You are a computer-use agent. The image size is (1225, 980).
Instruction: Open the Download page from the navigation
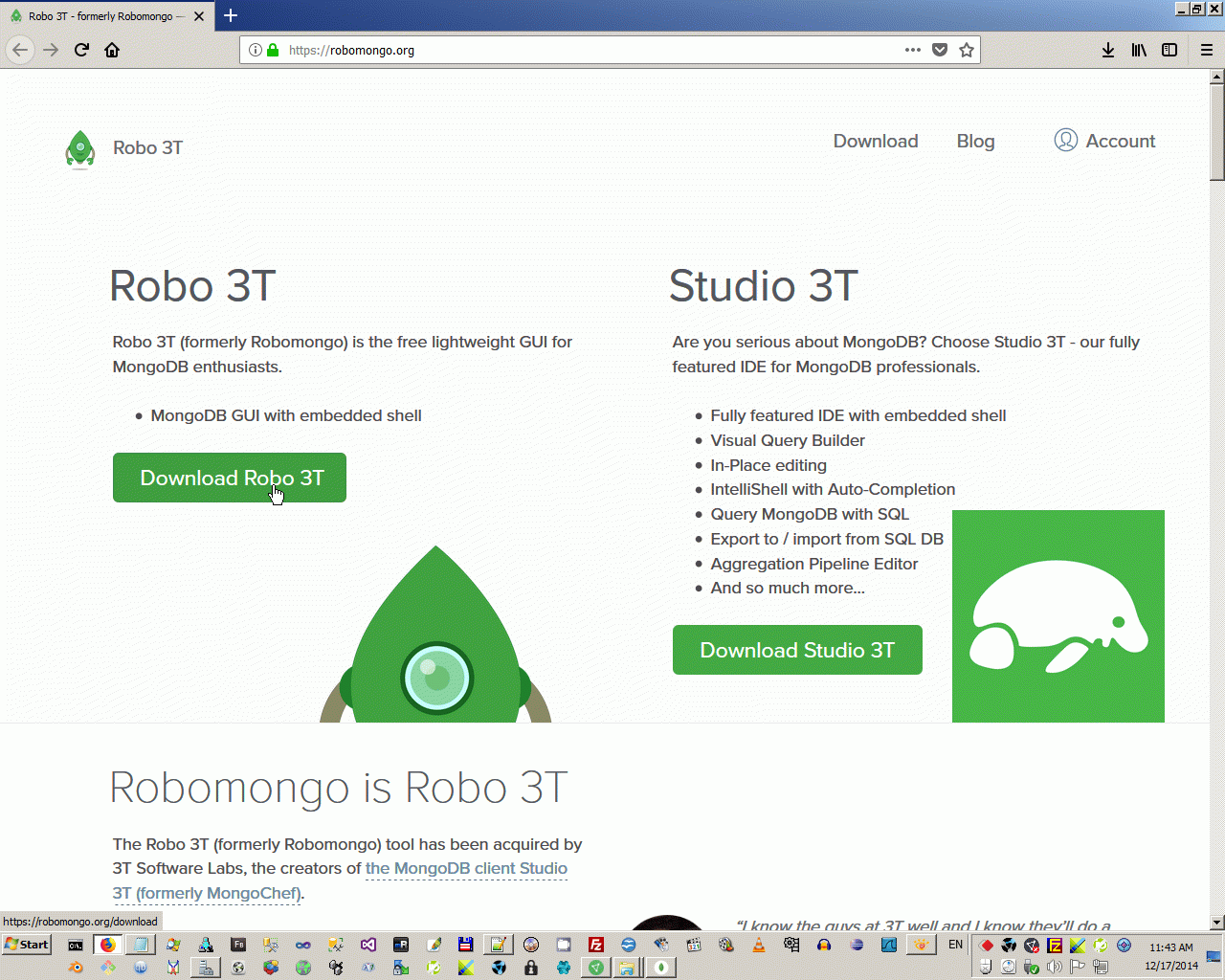[x=876, y=142]
